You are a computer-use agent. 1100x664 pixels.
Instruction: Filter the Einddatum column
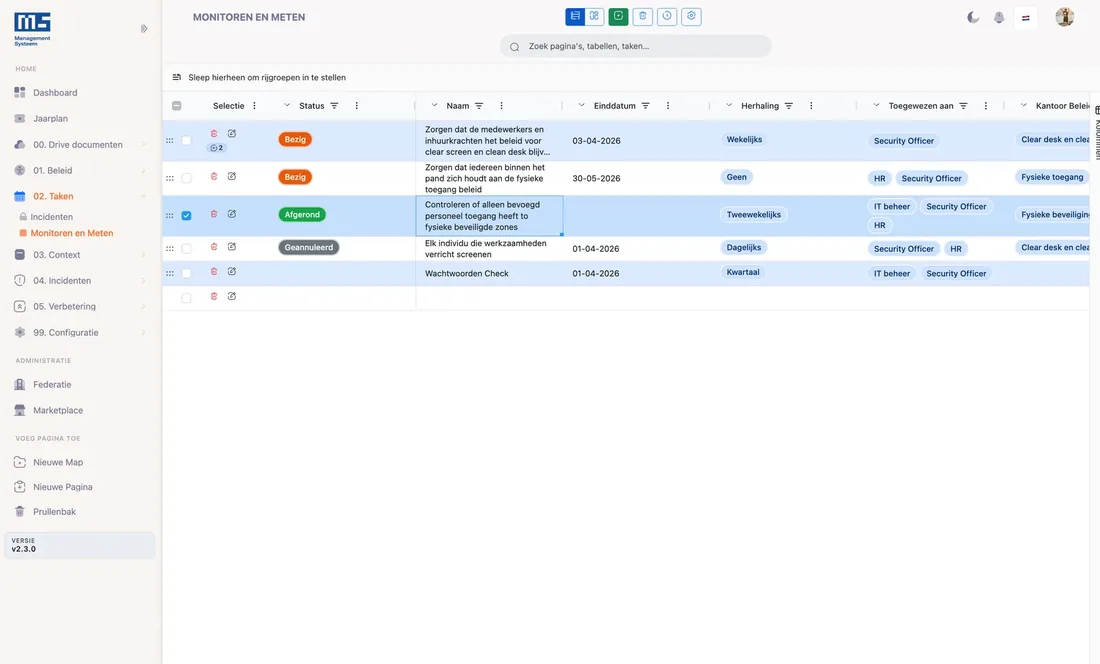pyautogui.click(x=645, y=106)
